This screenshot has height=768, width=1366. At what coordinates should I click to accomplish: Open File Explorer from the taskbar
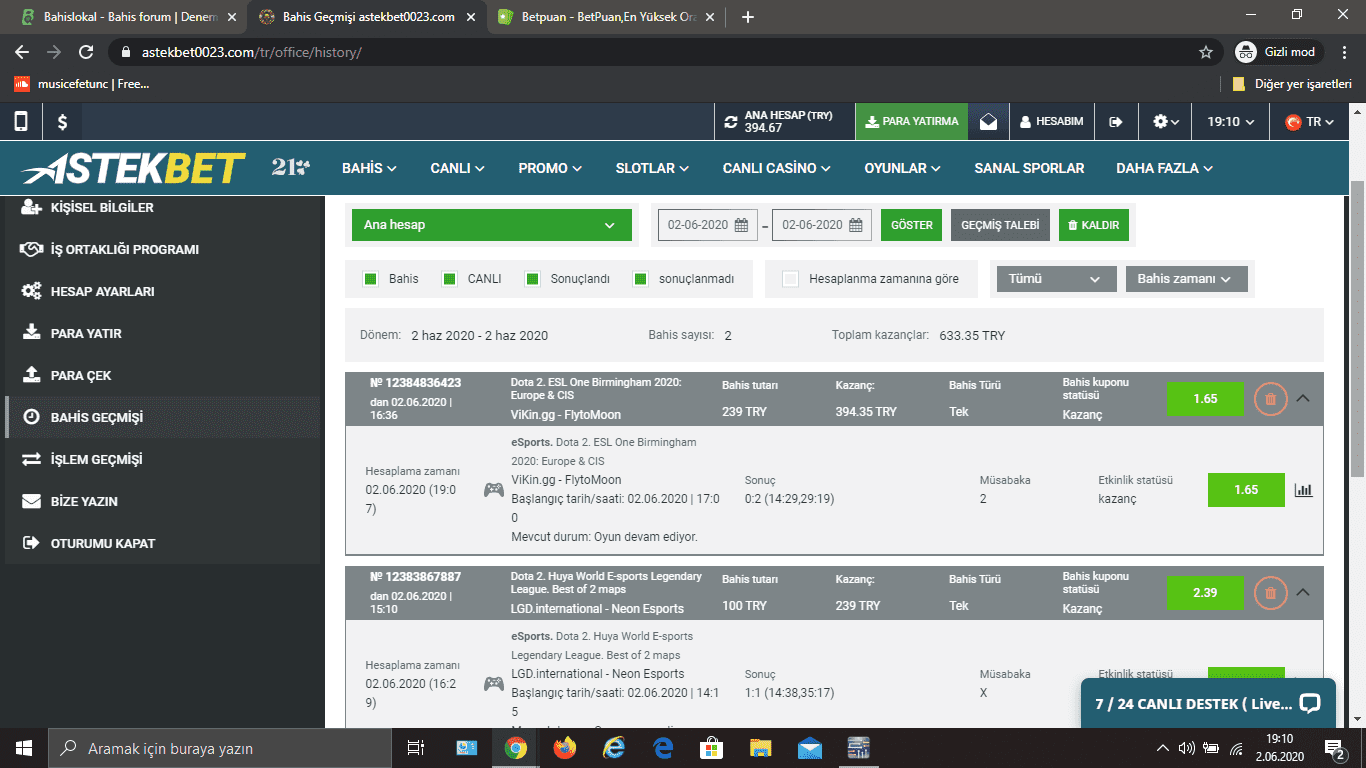click(761, 748)
